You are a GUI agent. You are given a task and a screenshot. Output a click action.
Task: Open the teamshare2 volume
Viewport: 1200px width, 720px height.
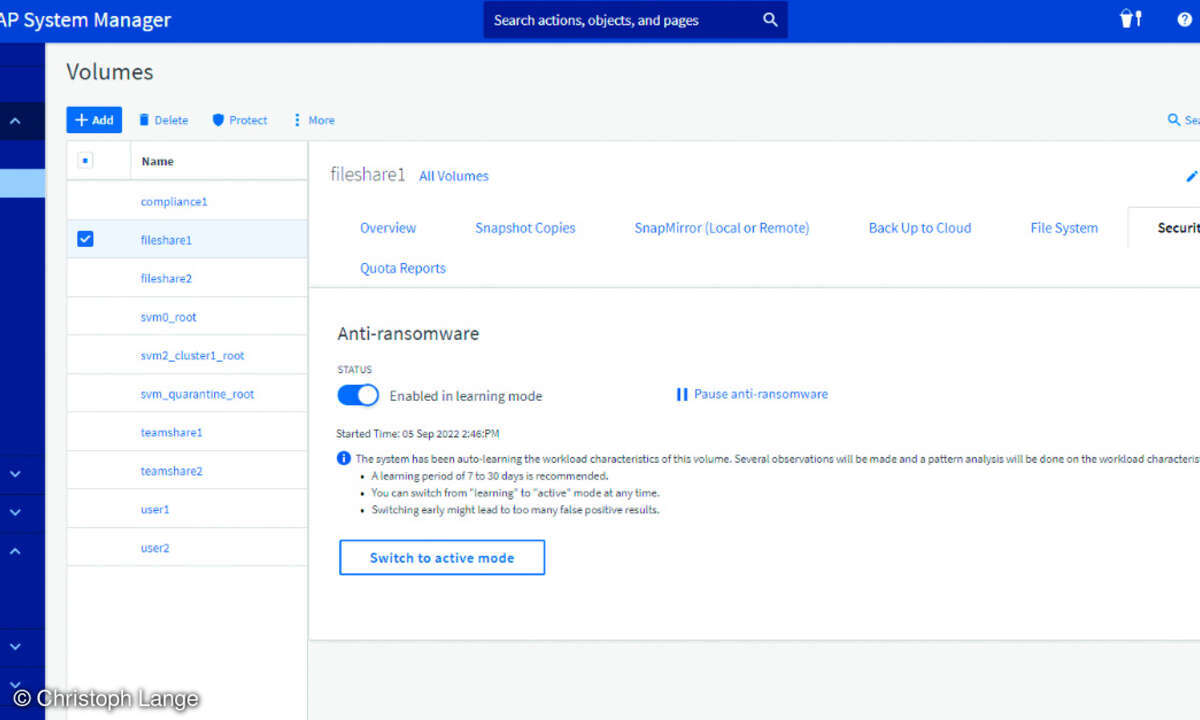pyautogui.click(x=172, y=471)
